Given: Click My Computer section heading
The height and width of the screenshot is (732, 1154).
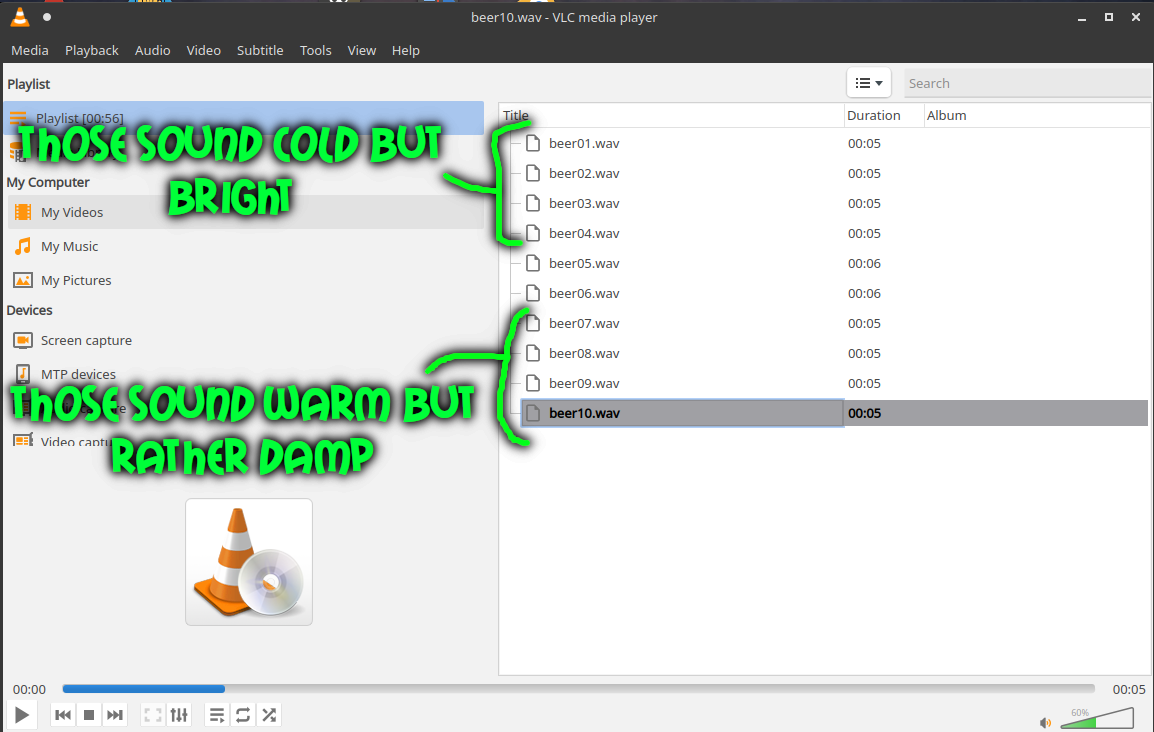Looking at the screenshot, I should click(48, 182).
